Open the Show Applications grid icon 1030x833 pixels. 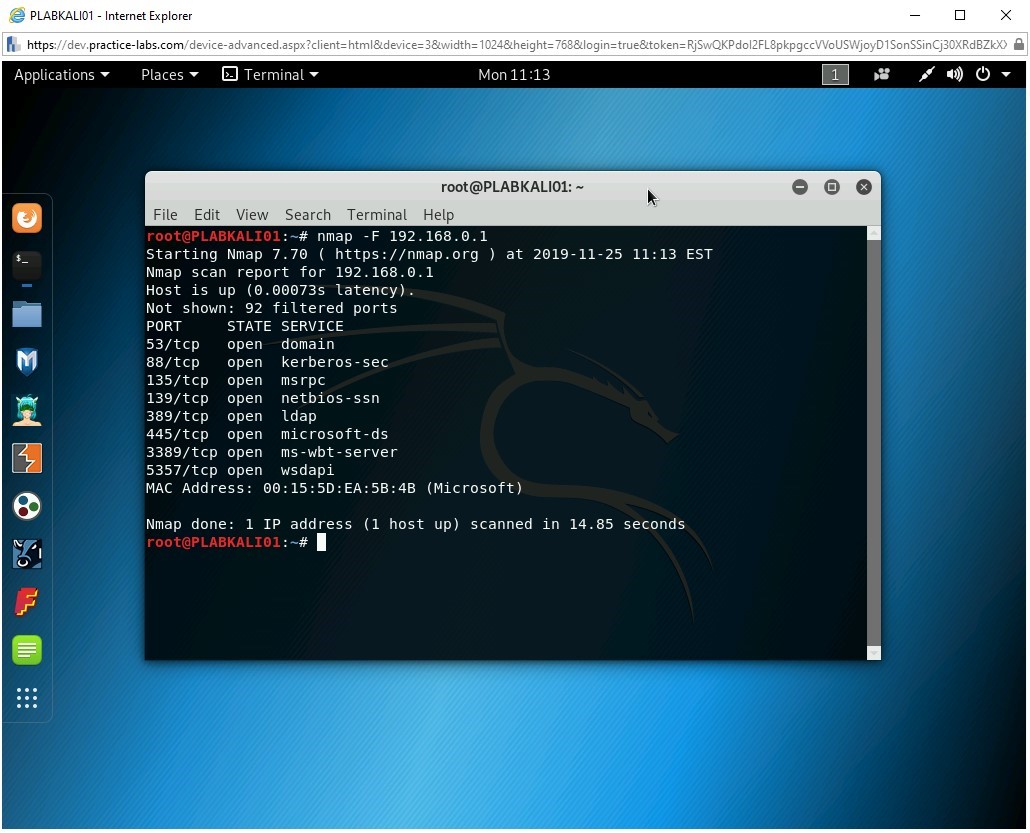27,698
